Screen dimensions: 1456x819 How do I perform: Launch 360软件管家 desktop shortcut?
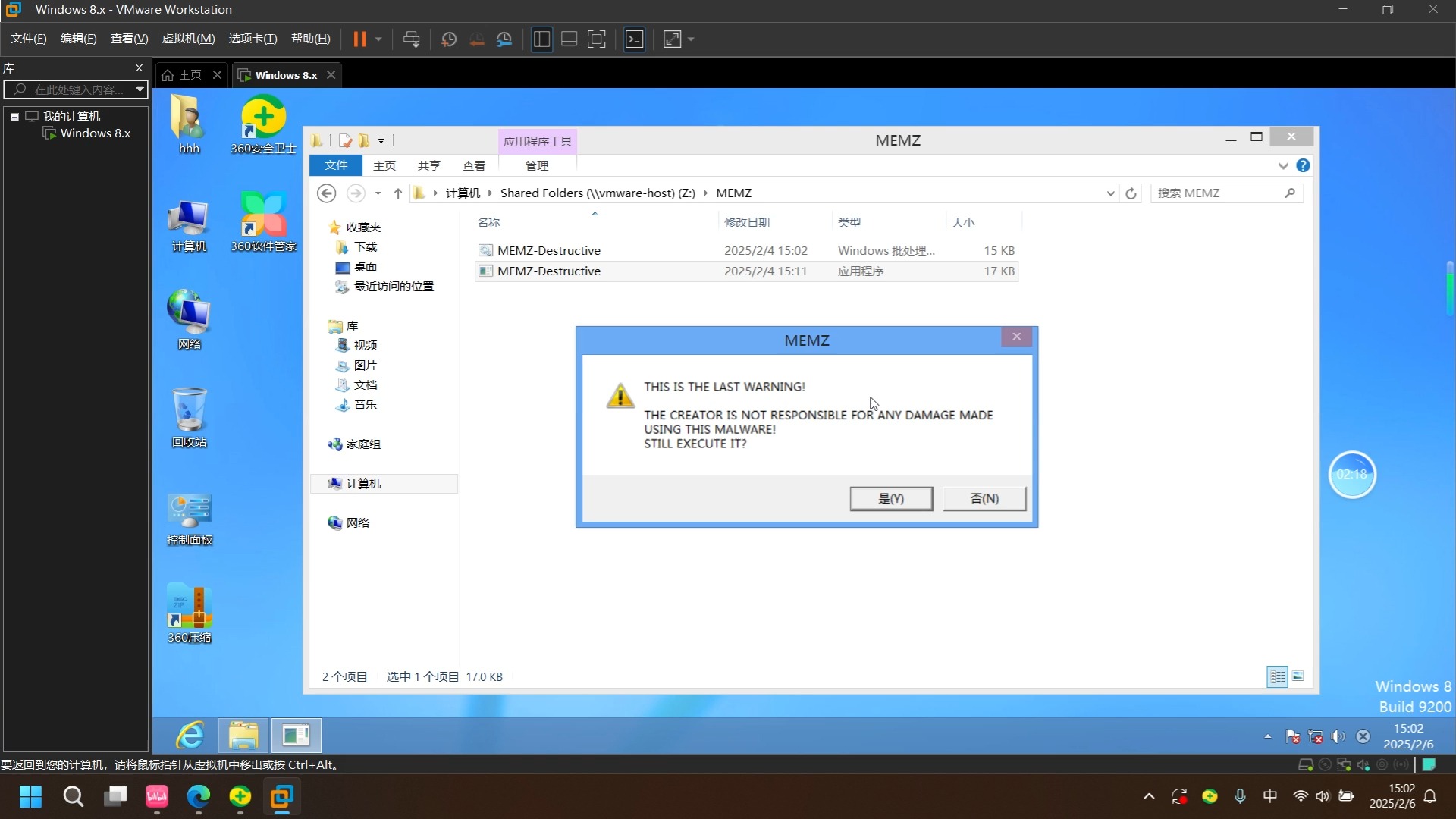click(x=263, y=222)
